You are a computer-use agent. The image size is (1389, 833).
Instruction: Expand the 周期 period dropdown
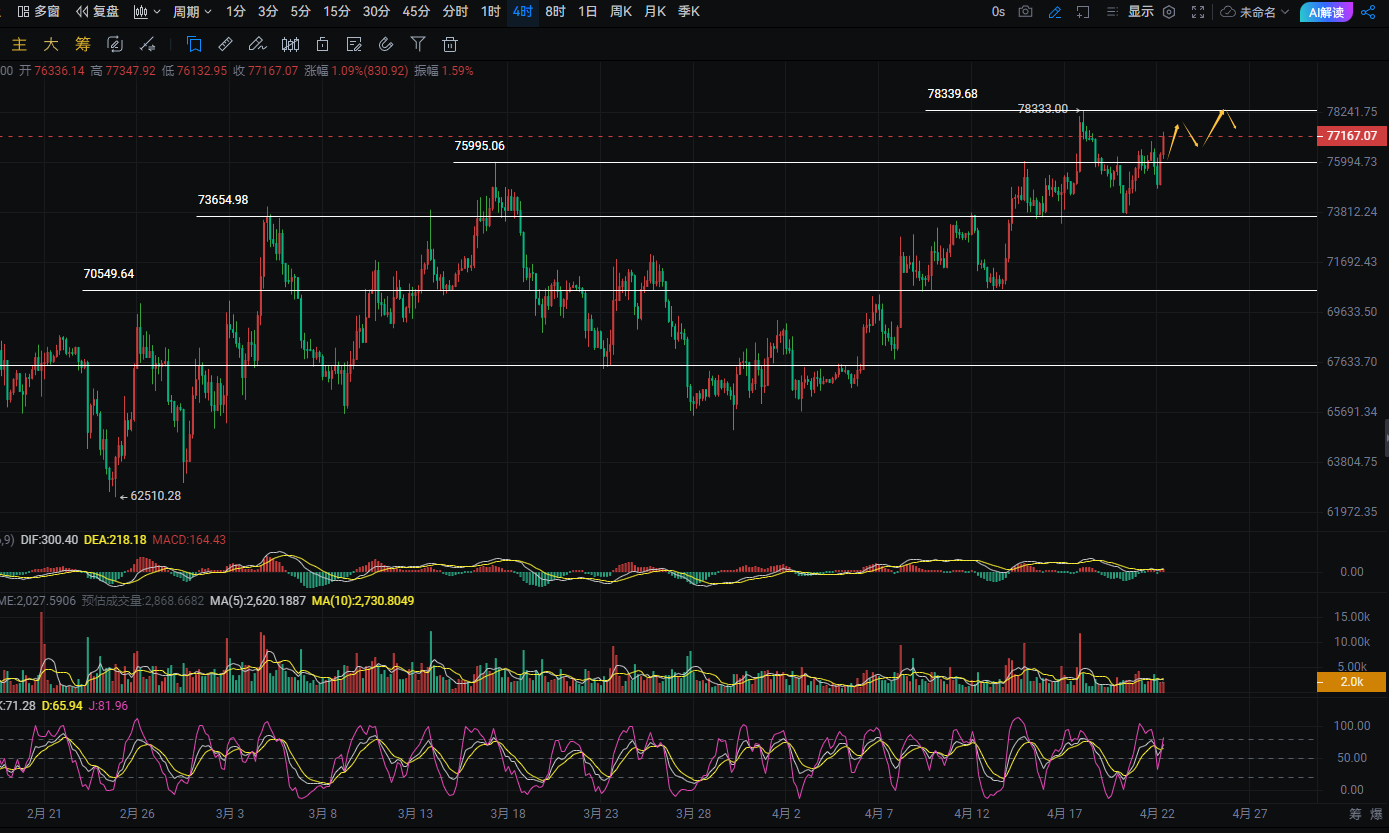[192, 12]
